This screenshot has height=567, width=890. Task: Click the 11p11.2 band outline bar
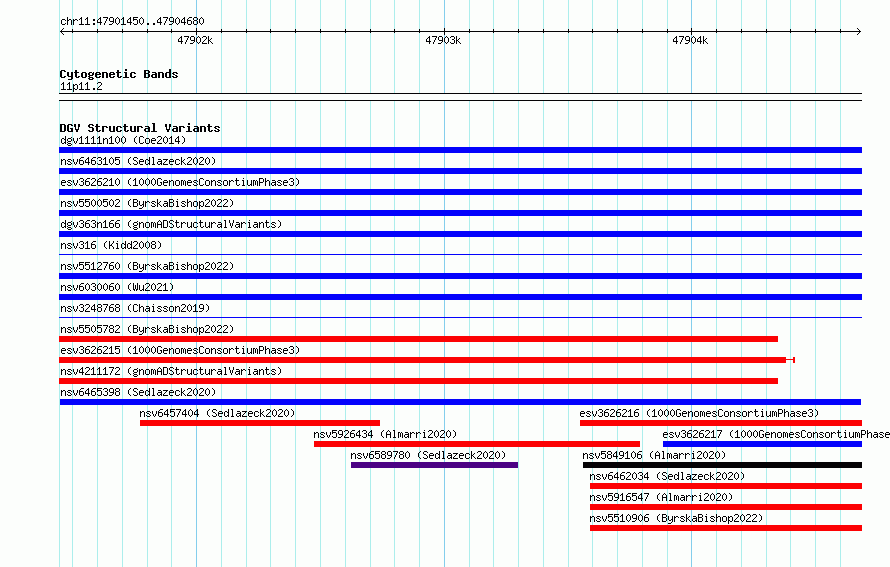[x=460, y=97]
